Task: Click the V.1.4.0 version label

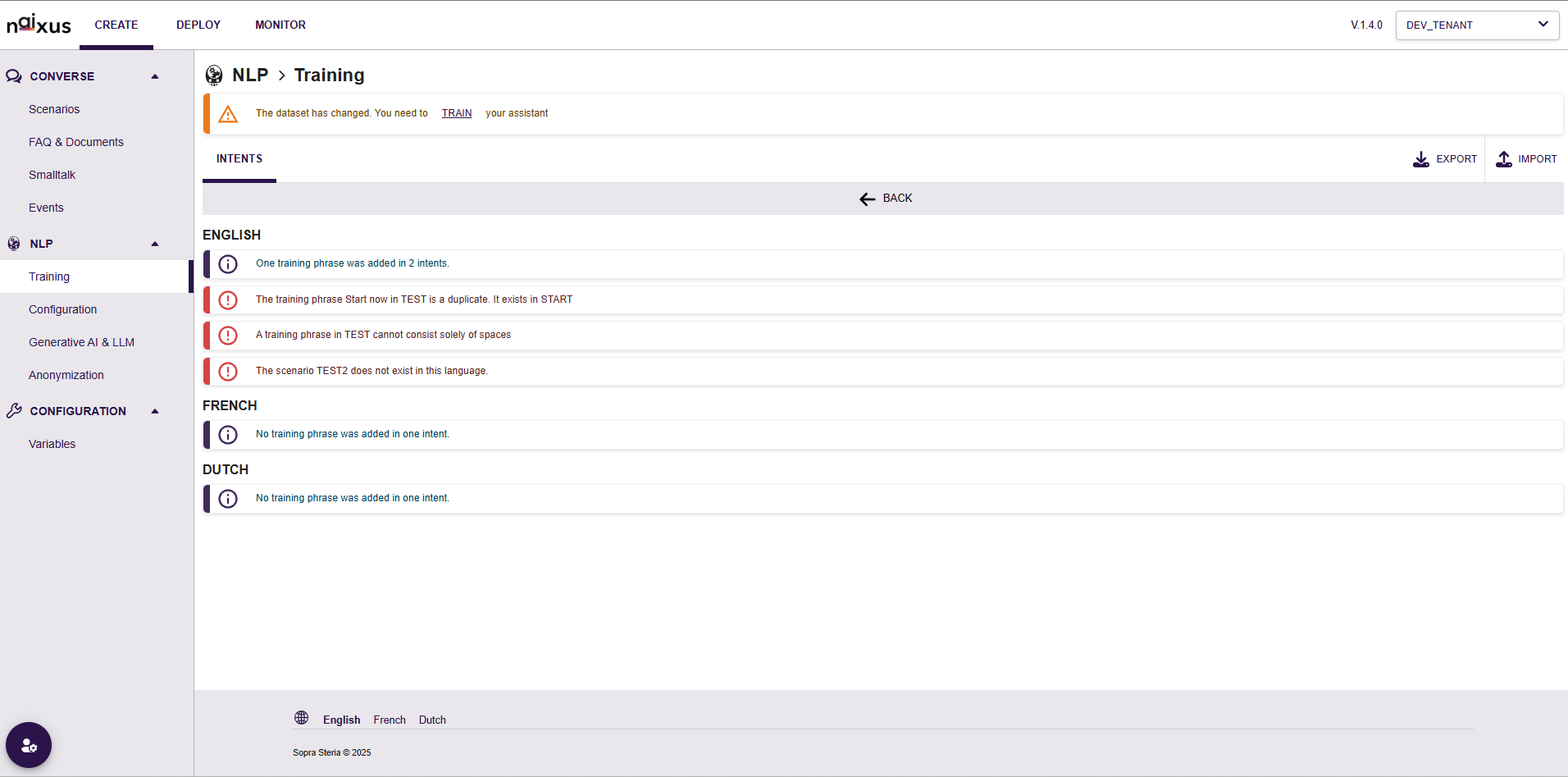Action: (1366, 25)
